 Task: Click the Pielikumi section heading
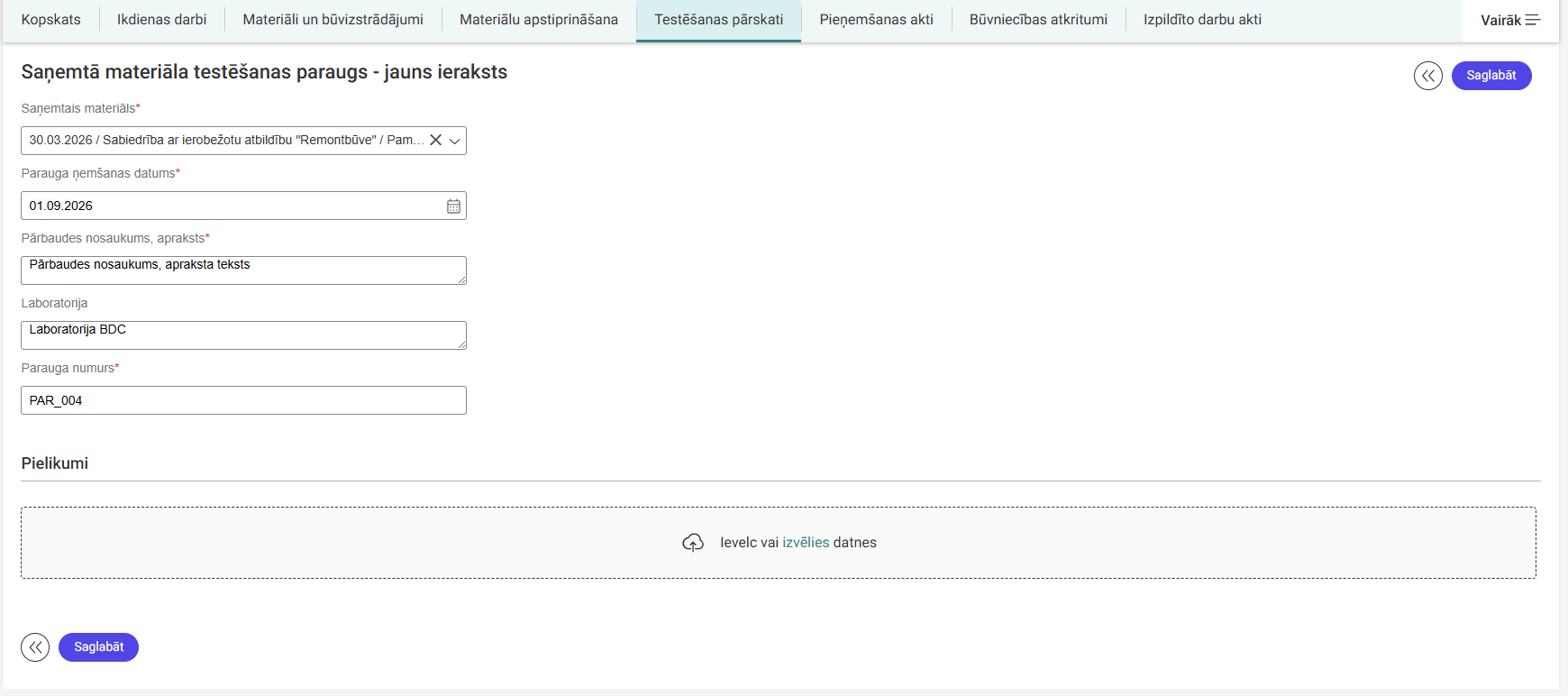(x=55, y=463)
